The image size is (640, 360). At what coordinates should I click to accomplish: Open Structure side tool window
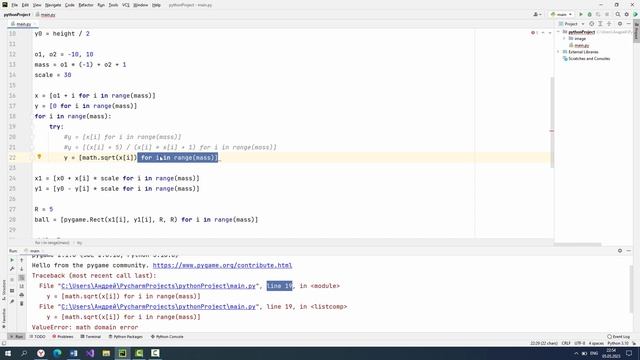(x=4, y=289)
